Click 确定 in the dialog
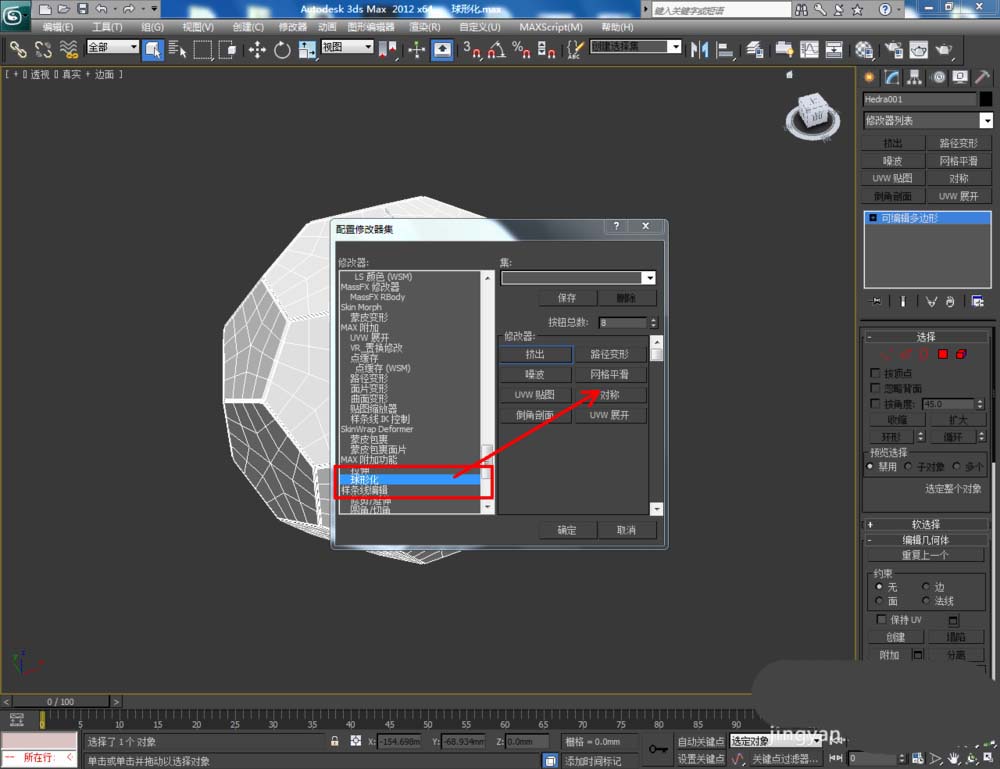Image resolution: width=1000 pixels, height=769 pixels. click(x=567, y=530)
